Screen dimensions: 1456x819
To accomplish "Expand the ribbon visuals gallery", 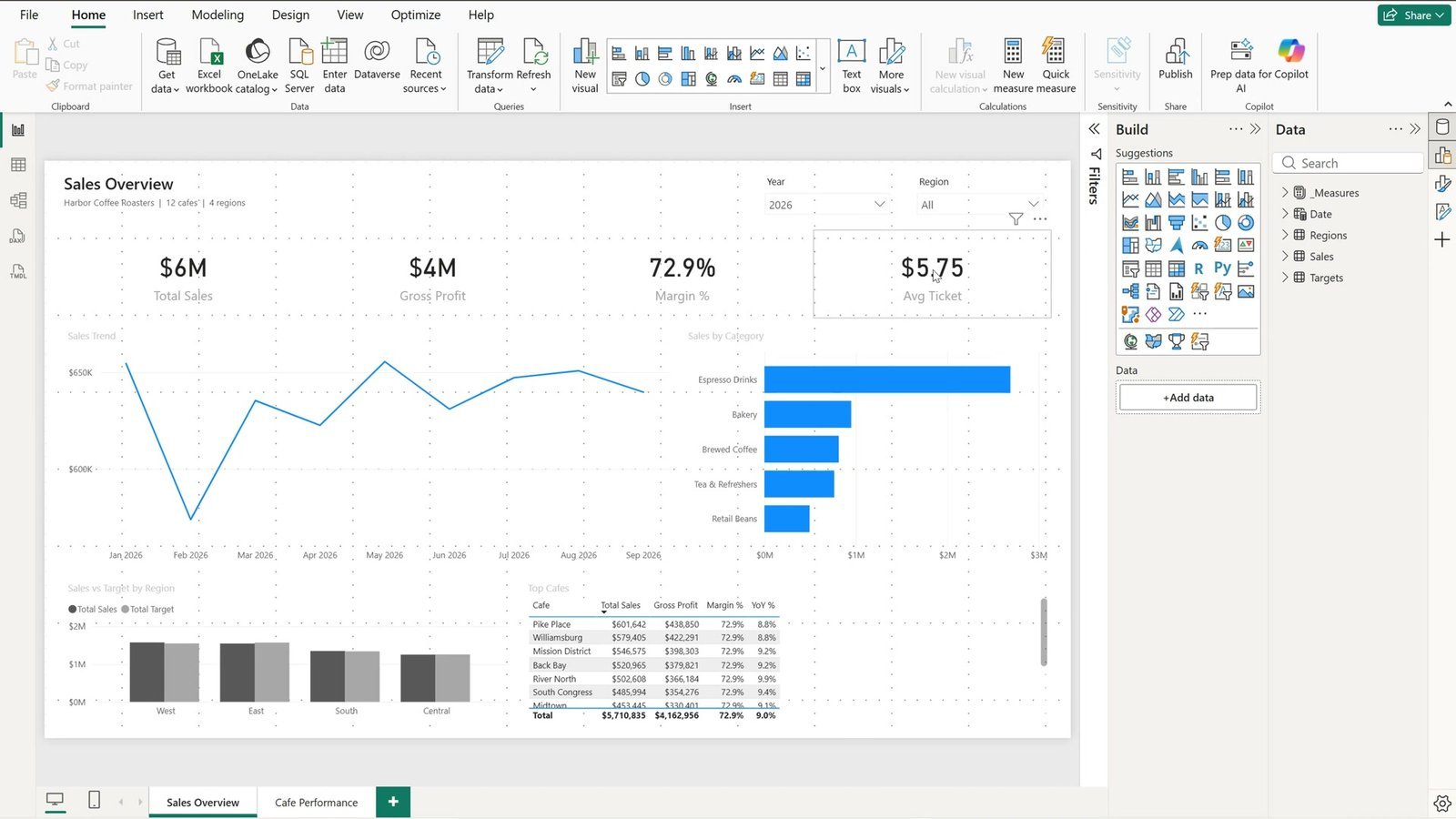I will point(823,67).
